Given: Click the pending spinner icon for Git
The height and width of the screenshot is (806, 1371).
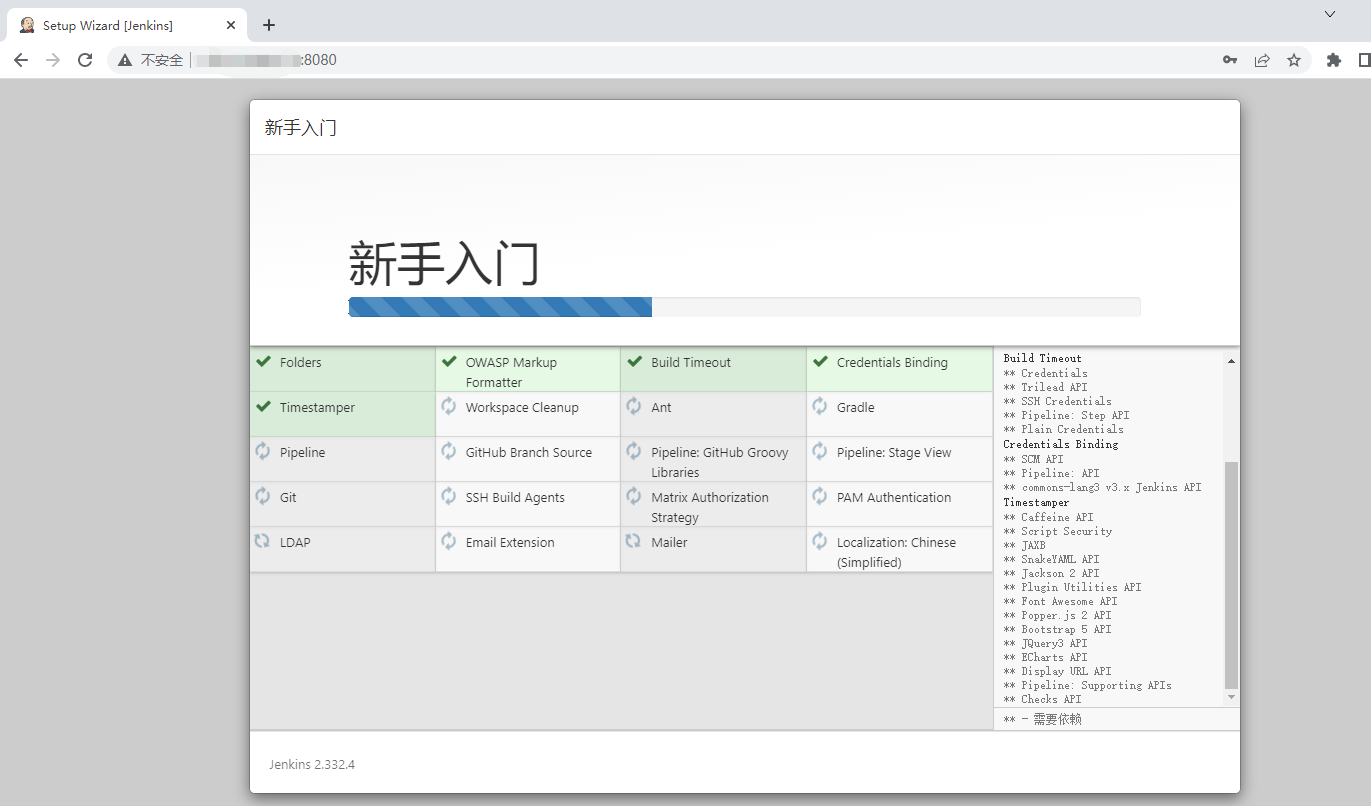Looking at the screenshot, I should point(263,496).
